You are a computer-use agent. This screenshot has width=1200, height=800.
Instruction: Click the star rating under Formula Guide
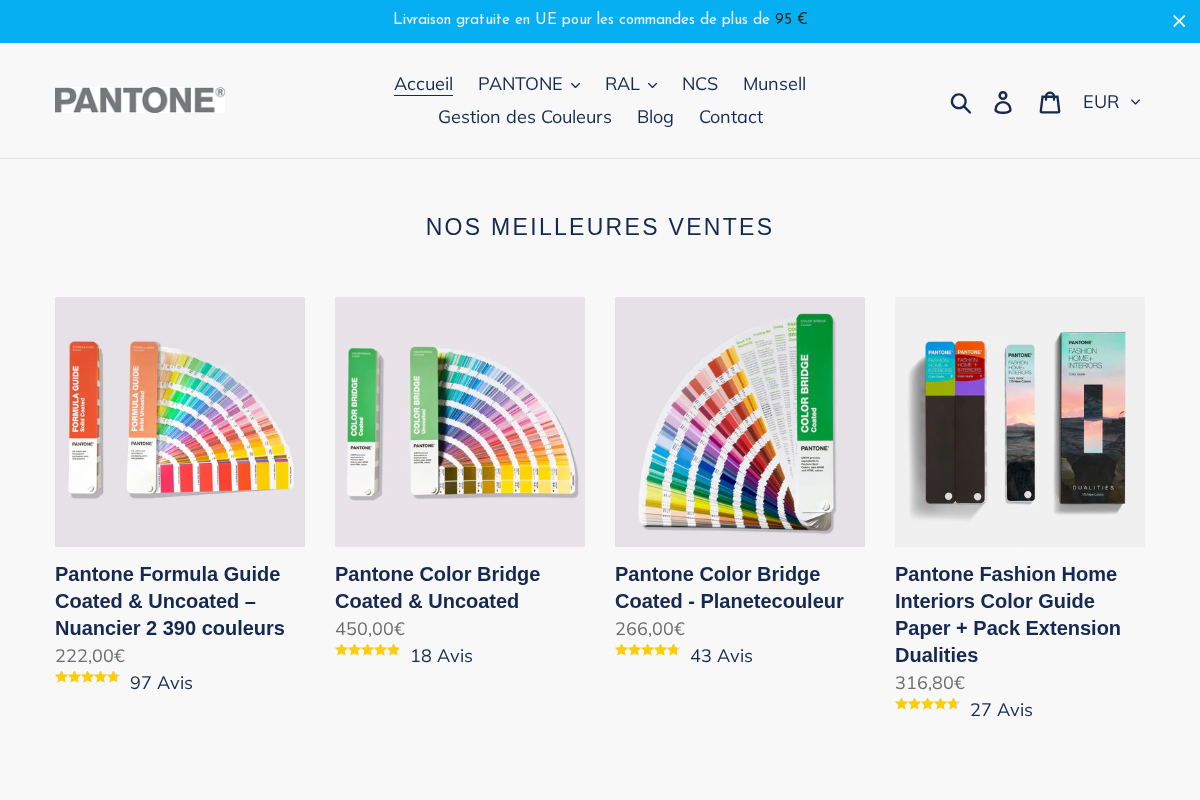[88, 676]
